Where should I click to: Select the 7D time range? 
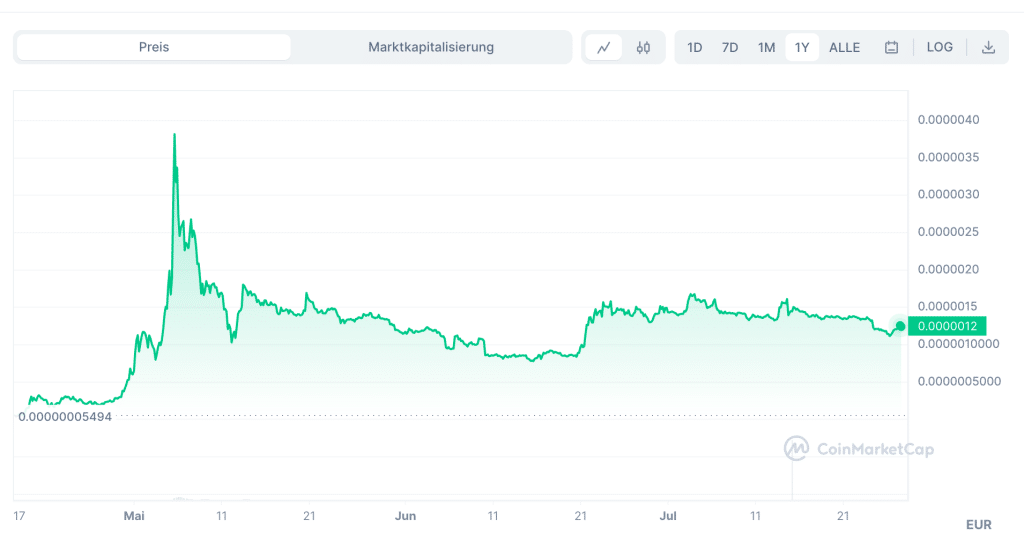tap(730, 47)
